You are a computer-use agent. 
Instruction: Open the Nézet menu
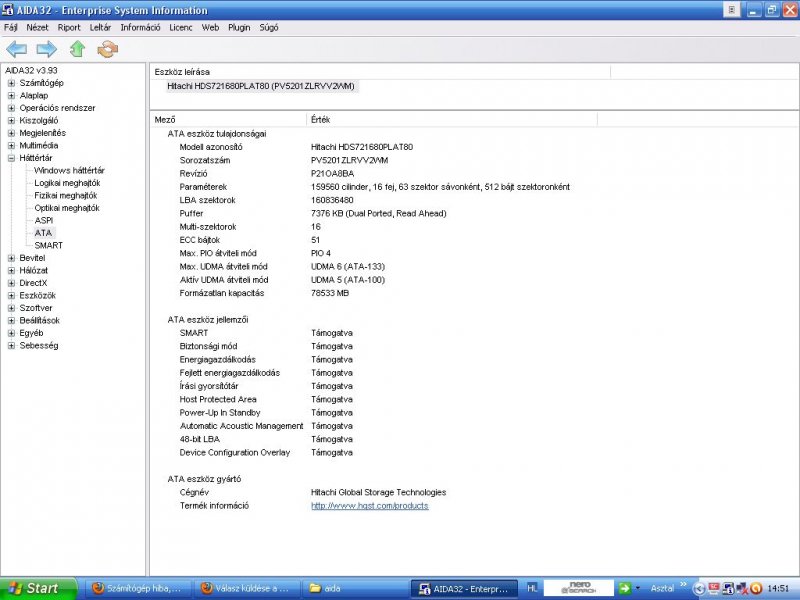37,28
